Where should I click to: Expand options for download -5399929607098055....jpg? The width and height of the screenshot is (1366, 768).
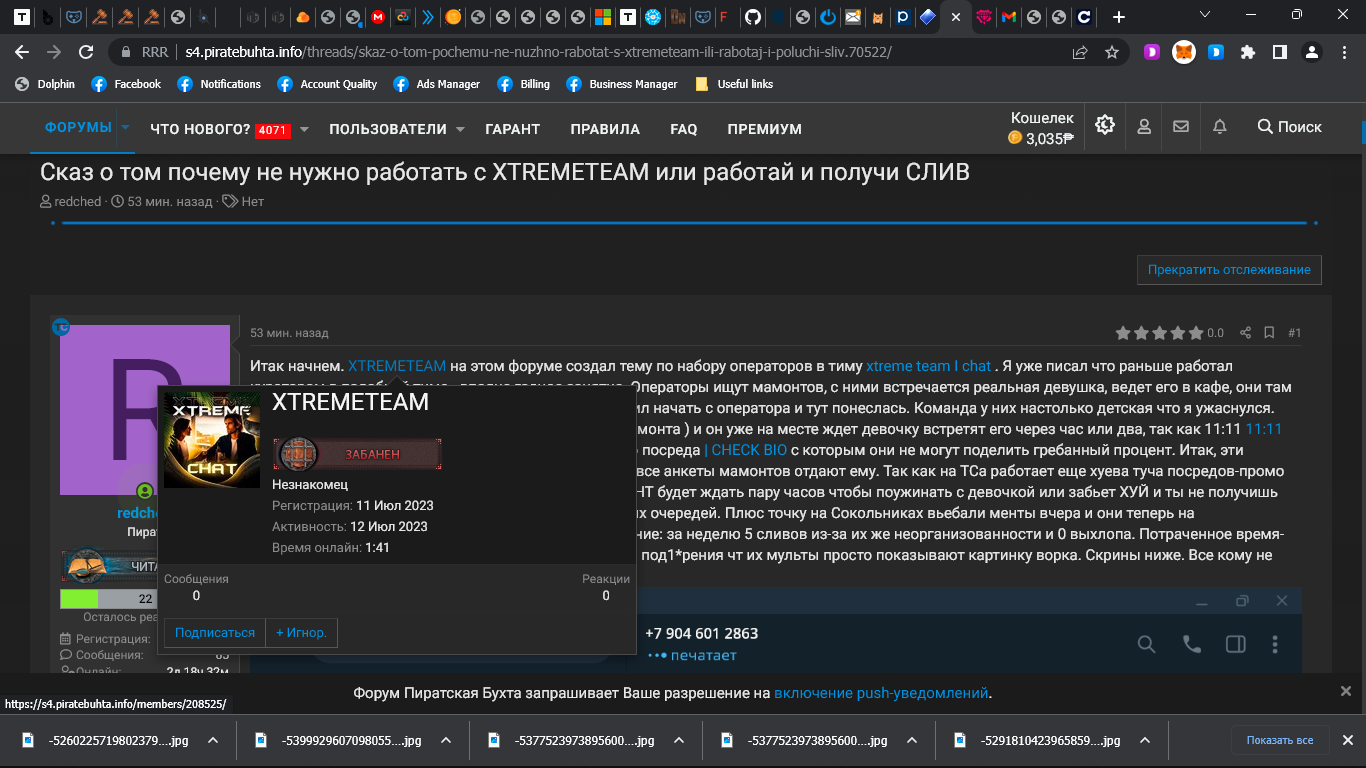coord(445,741)
